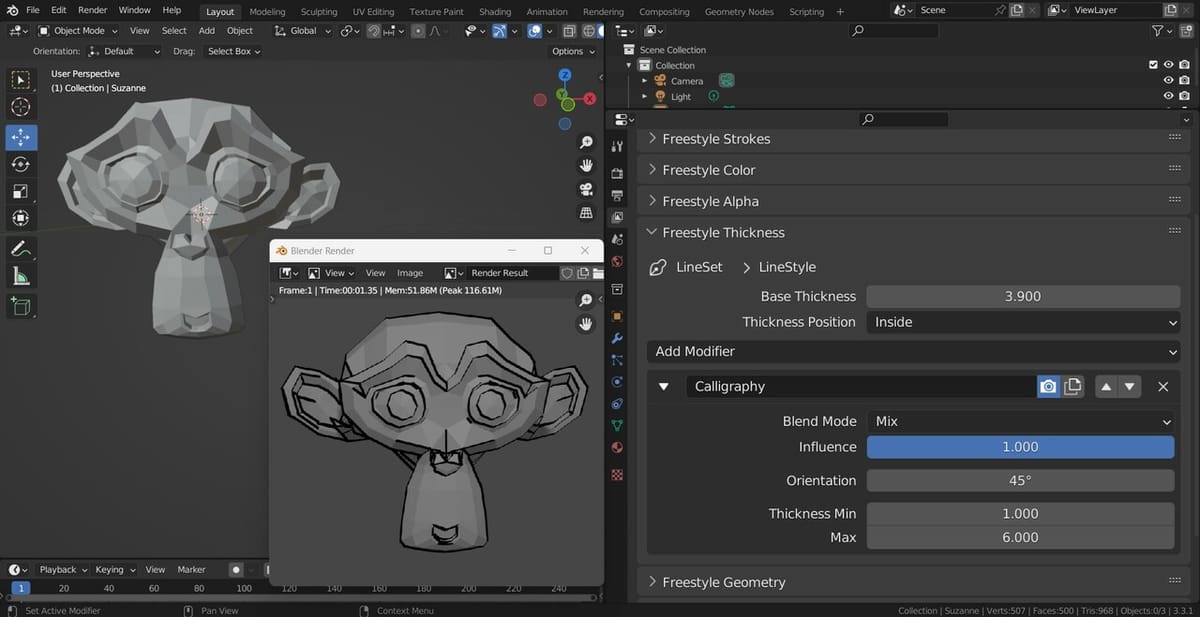Switch perspective/orthographic grid icon in viewport
1200x617 pixels.
click(586, 213)
